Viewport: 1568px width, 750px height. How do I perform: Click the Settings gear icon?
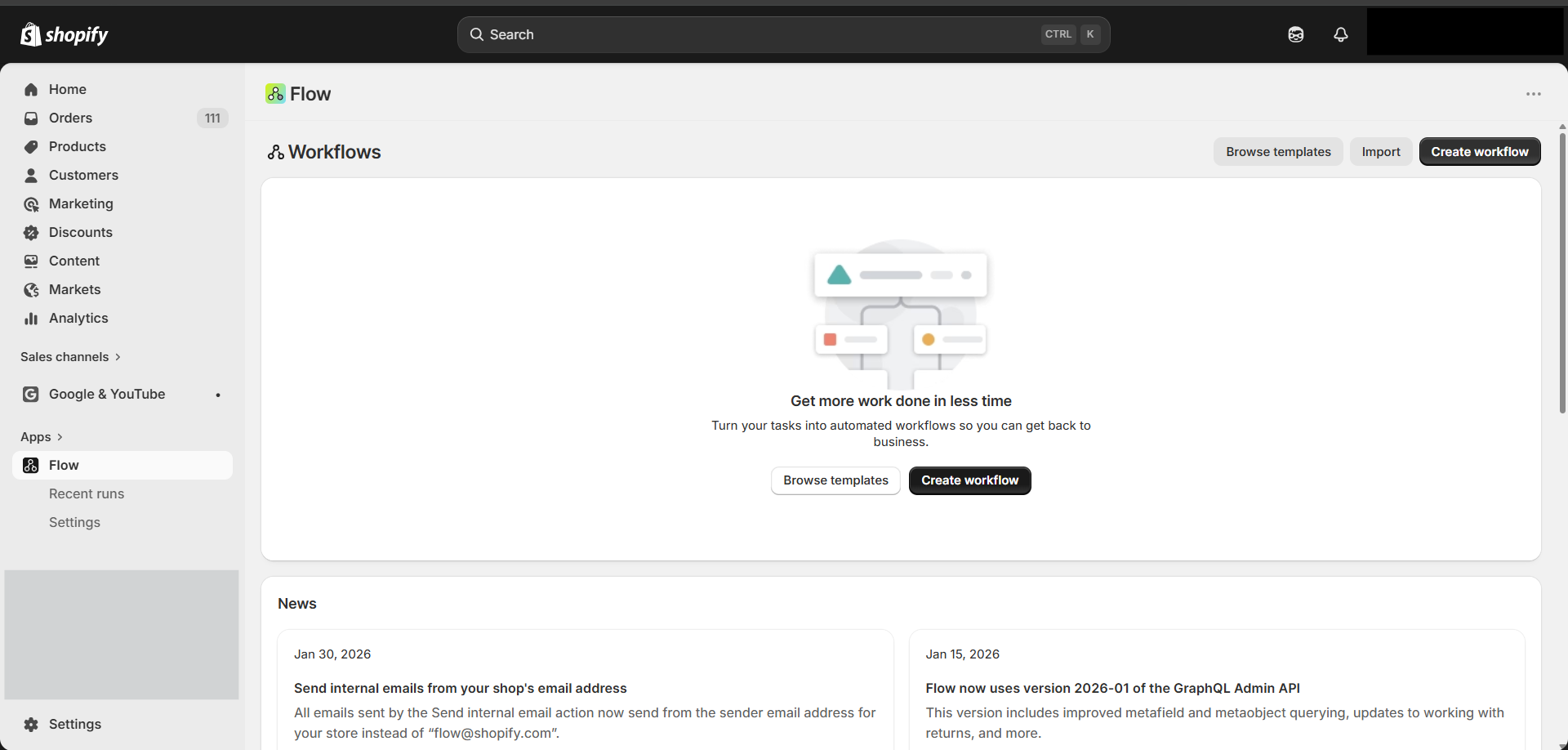tap(31, 725)
